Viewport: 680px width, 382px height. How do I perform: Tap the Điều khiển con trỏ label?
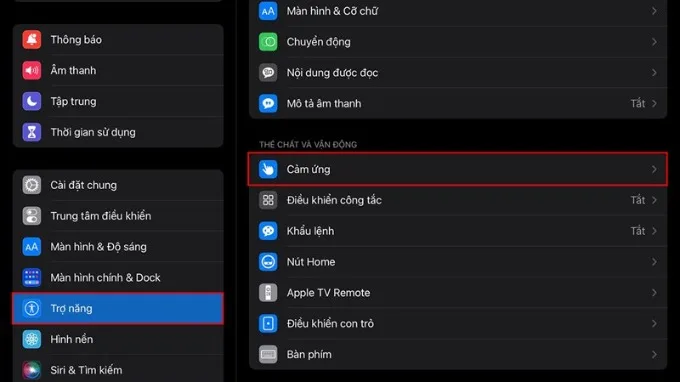pos(330,323)
